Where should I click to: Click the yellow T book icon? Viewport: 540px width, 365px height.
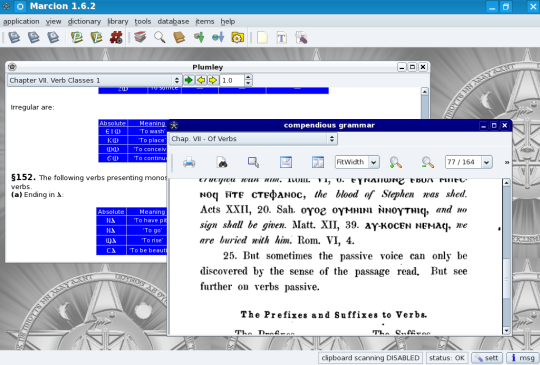[x=96, y=37]
